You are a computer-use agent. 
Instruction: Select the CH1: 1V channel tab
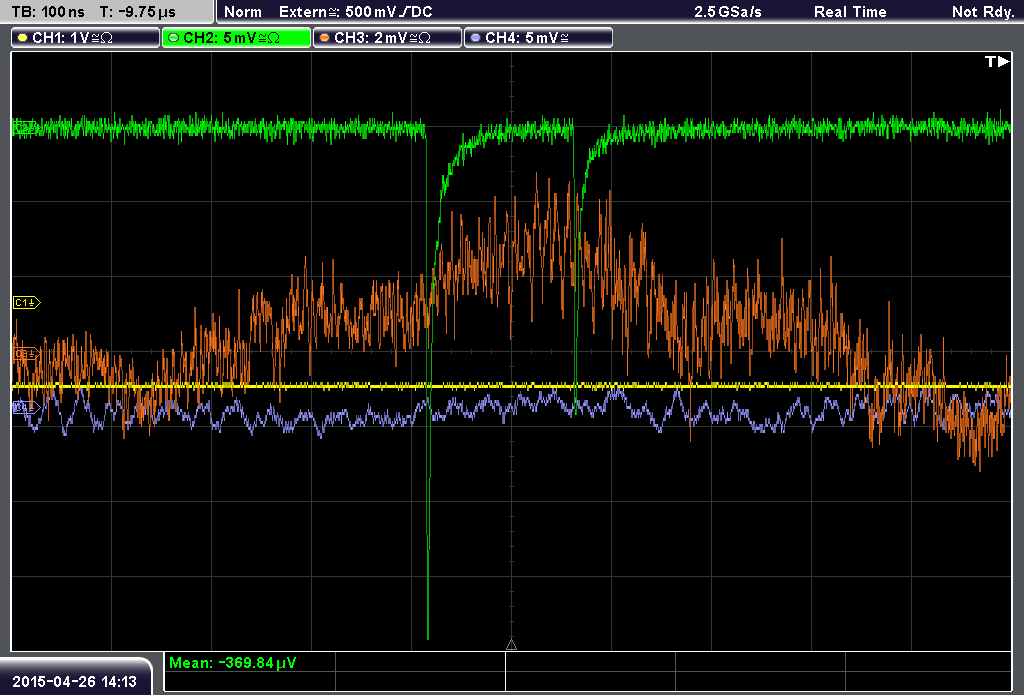coord(86,38)
